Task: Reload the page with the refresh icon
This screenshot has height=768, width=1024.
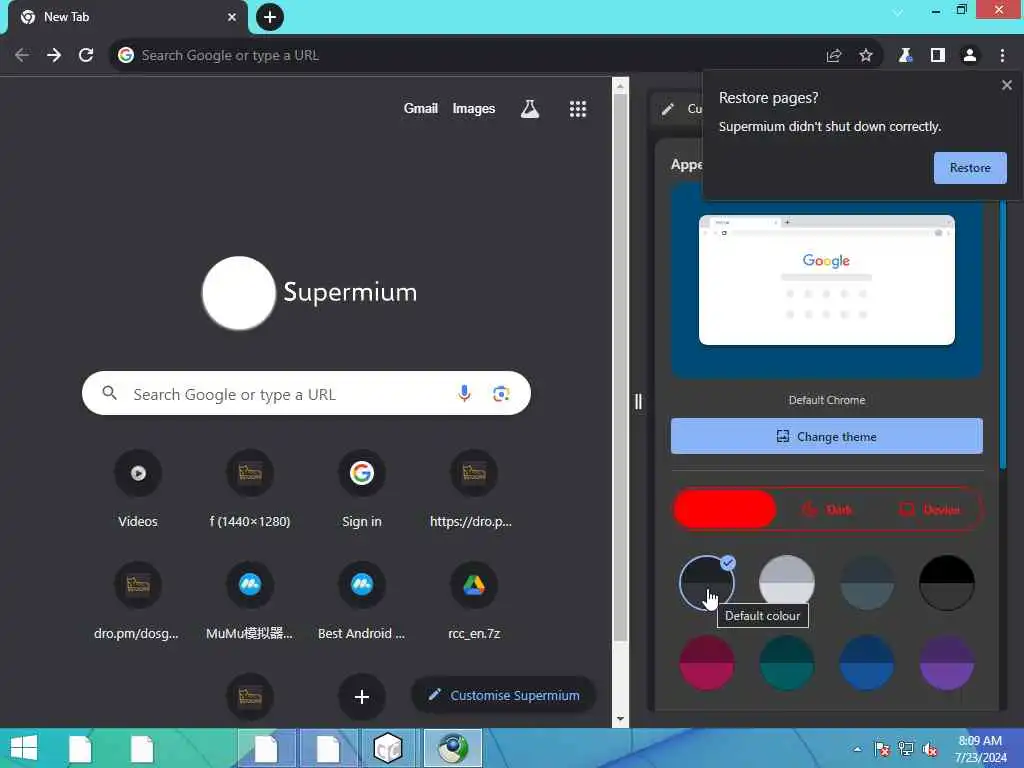Action: [86, 56]
